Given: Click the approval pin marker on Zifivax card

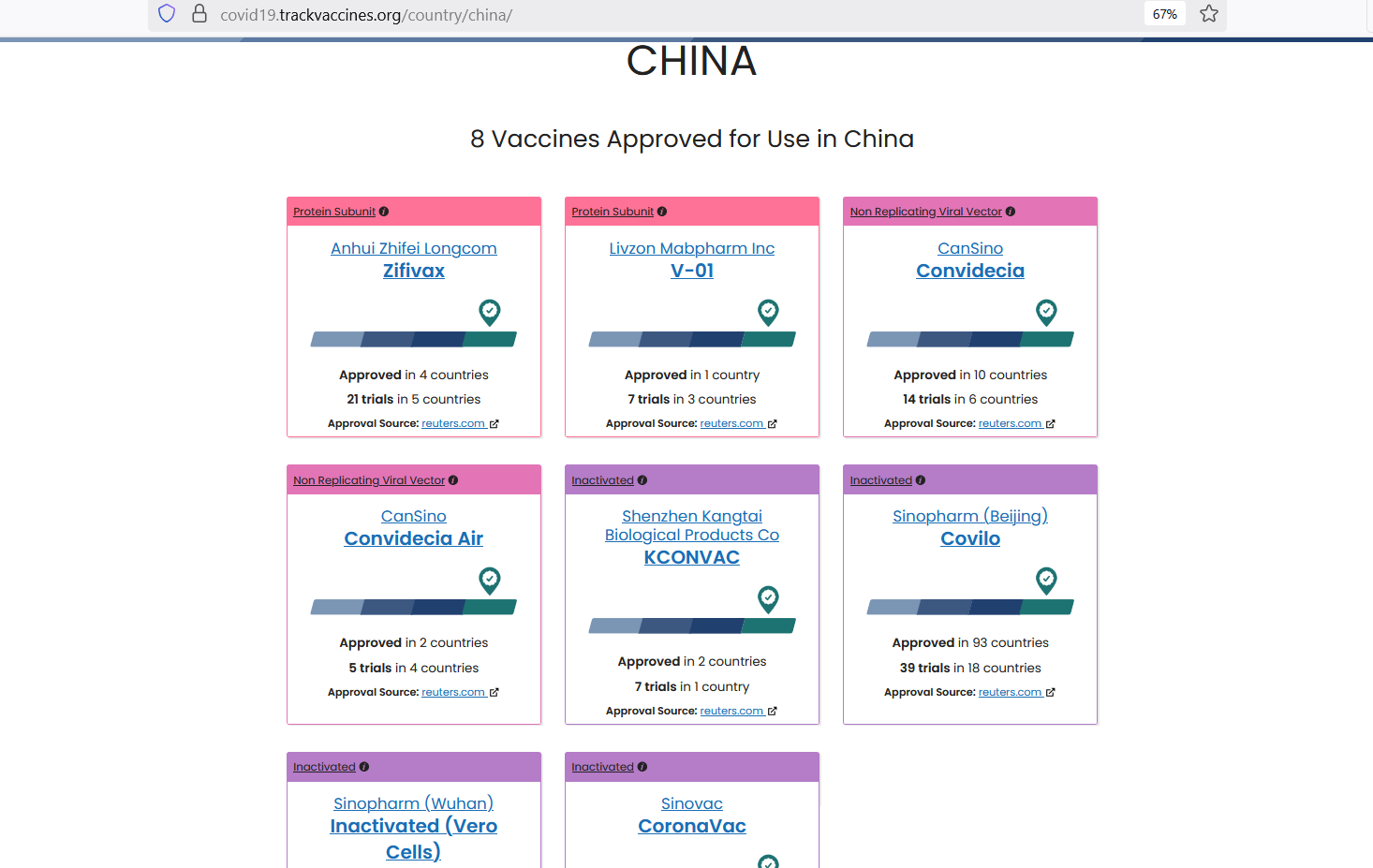Looking at the screenshot, I should [490, 312].
